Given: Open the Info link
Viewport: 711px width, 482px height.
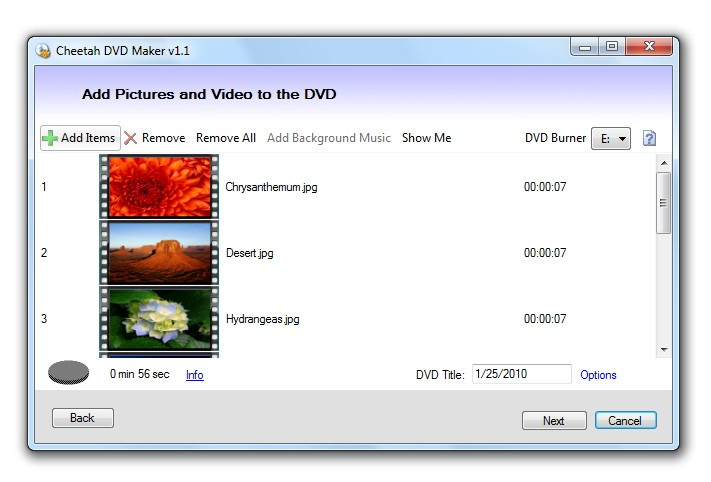Looking at the screenshot, I should [x=195, y=375].
